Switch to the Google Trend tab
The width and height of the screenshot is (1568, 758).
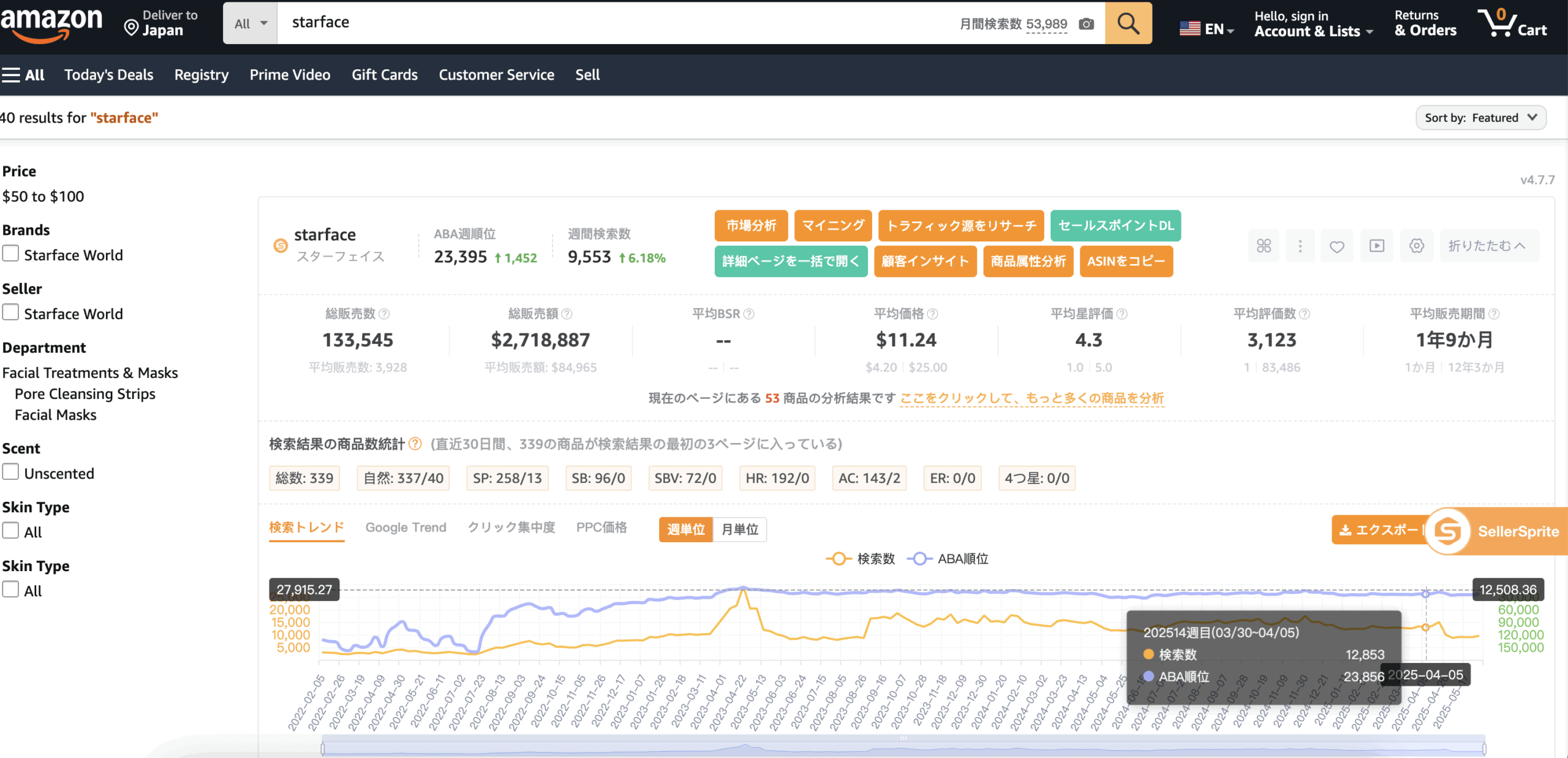tap(406, 528)
